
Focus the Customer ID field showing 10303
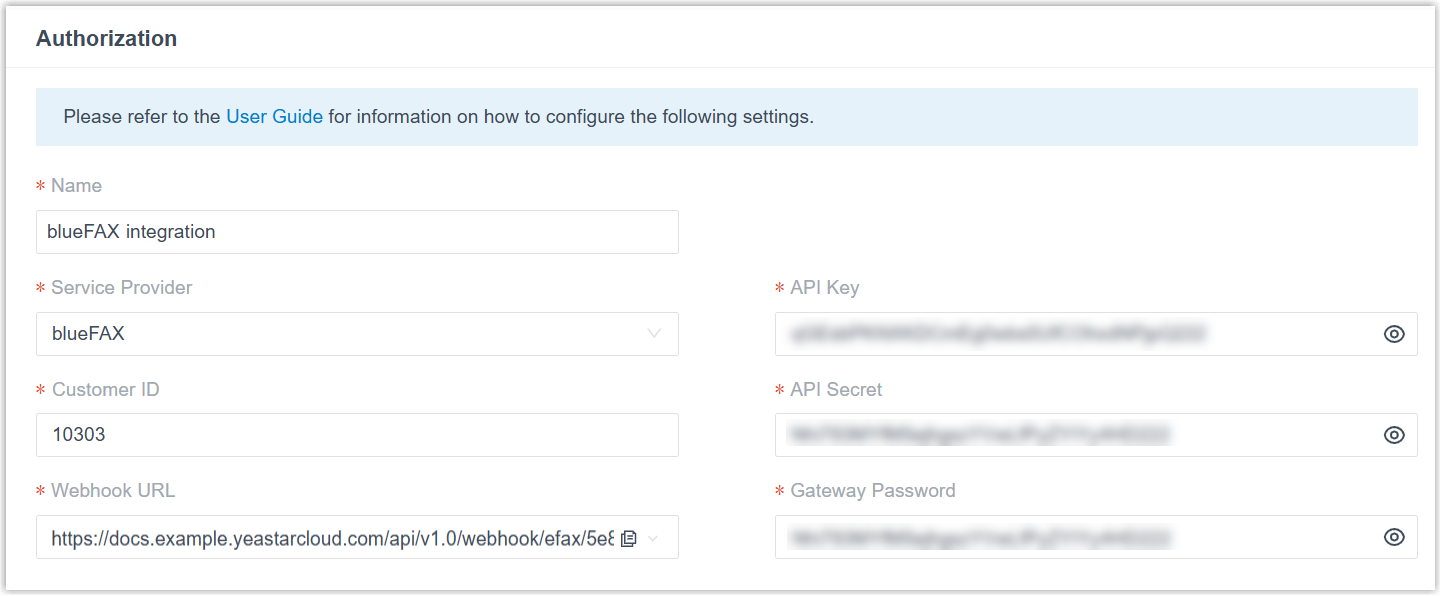(x=357, y=436)
